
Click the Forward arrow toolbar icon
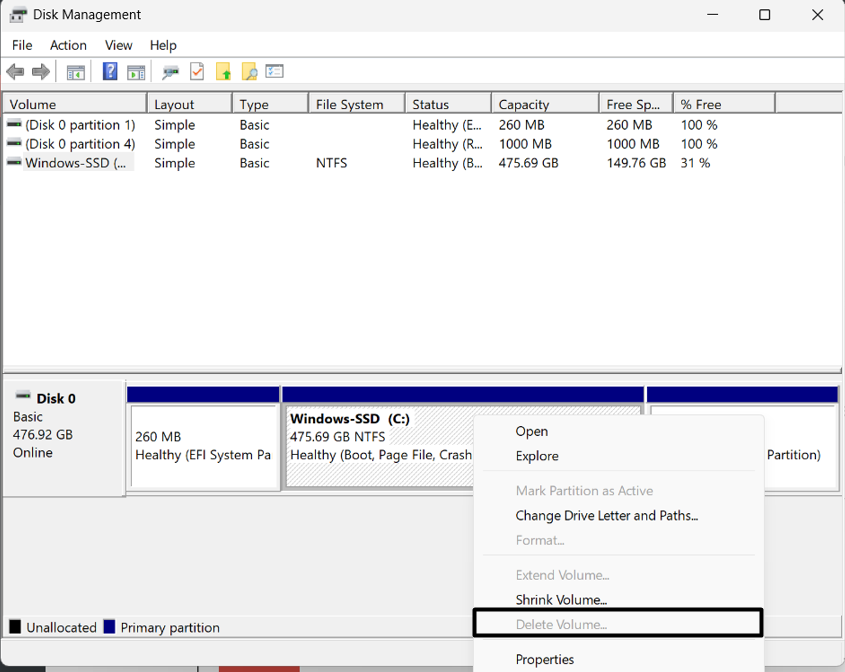point(41,72)
